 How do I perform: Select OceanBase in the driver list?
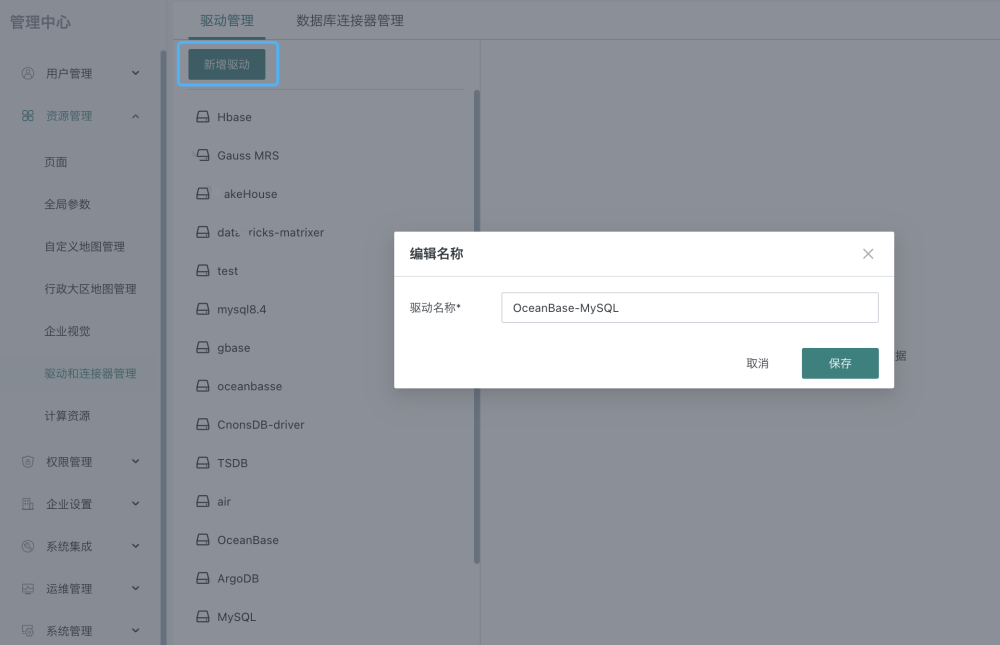(x=248, y=540)
